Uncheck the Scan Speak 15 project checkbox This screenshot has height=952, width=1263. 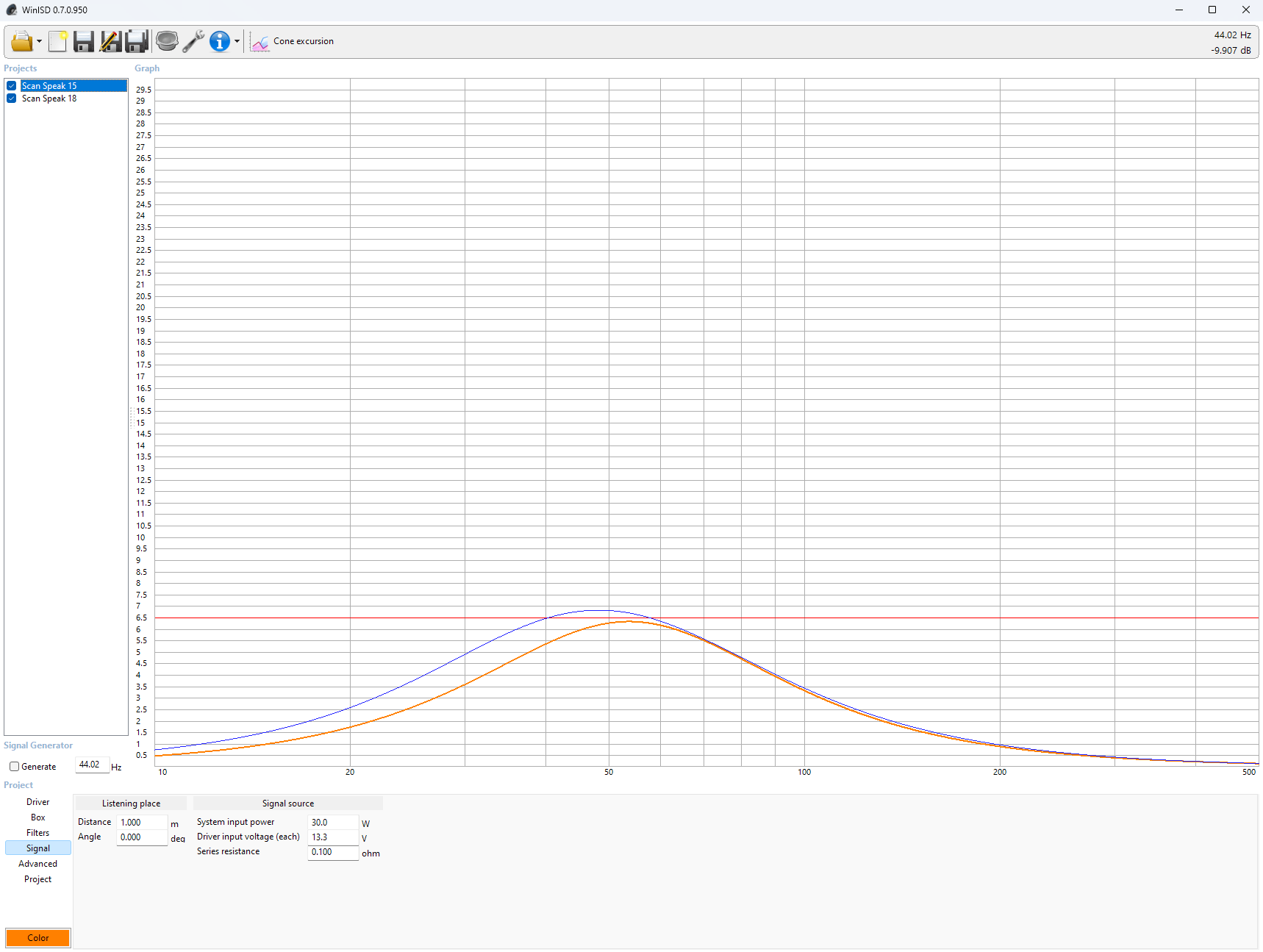point(11,86)
